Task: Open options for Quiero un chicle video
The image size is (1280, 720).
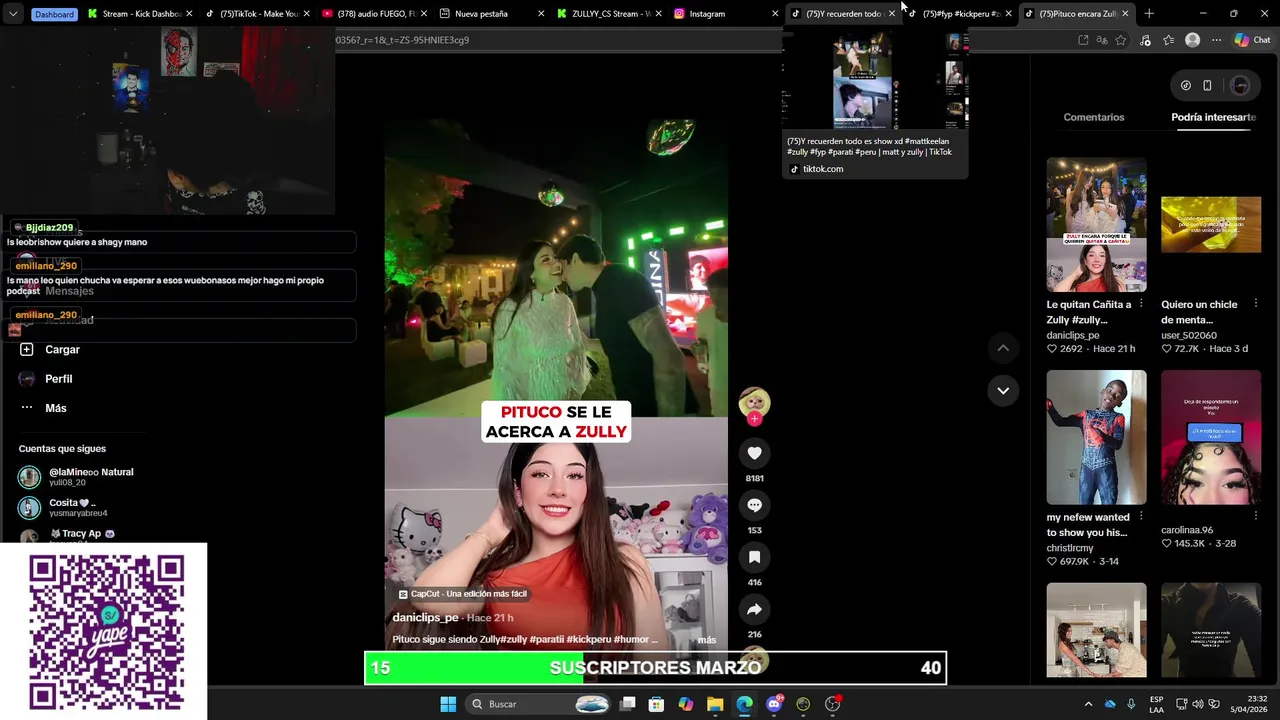Action: point(1255,304)
